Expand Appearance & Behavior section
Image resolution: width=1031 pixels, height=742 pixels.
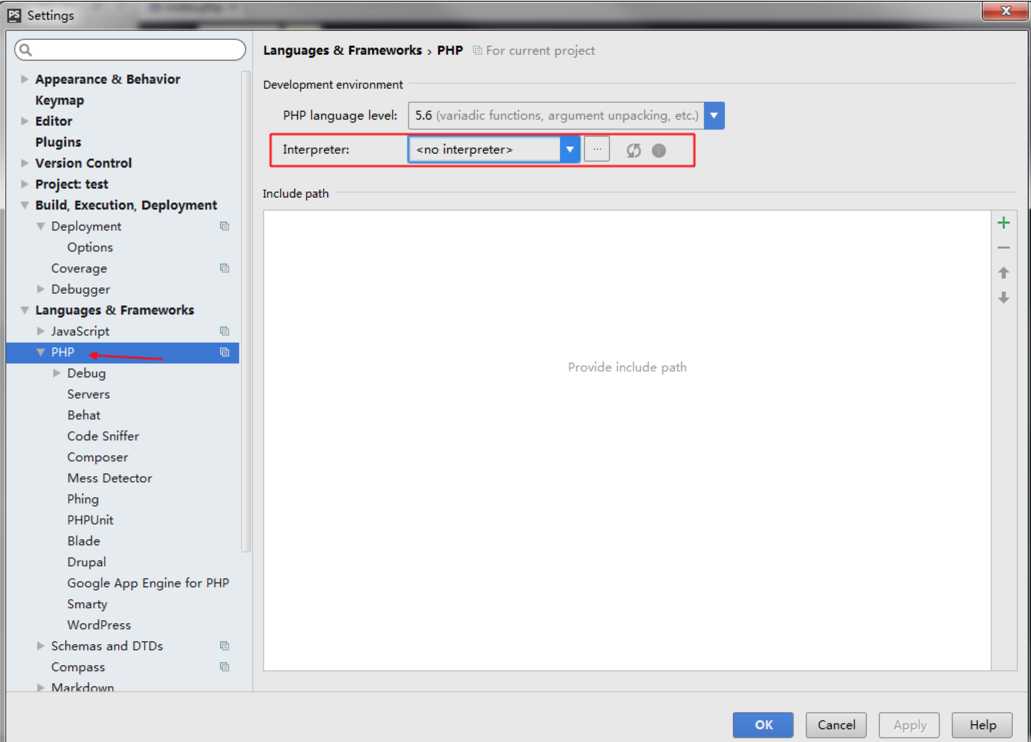(x=24, y=79)
